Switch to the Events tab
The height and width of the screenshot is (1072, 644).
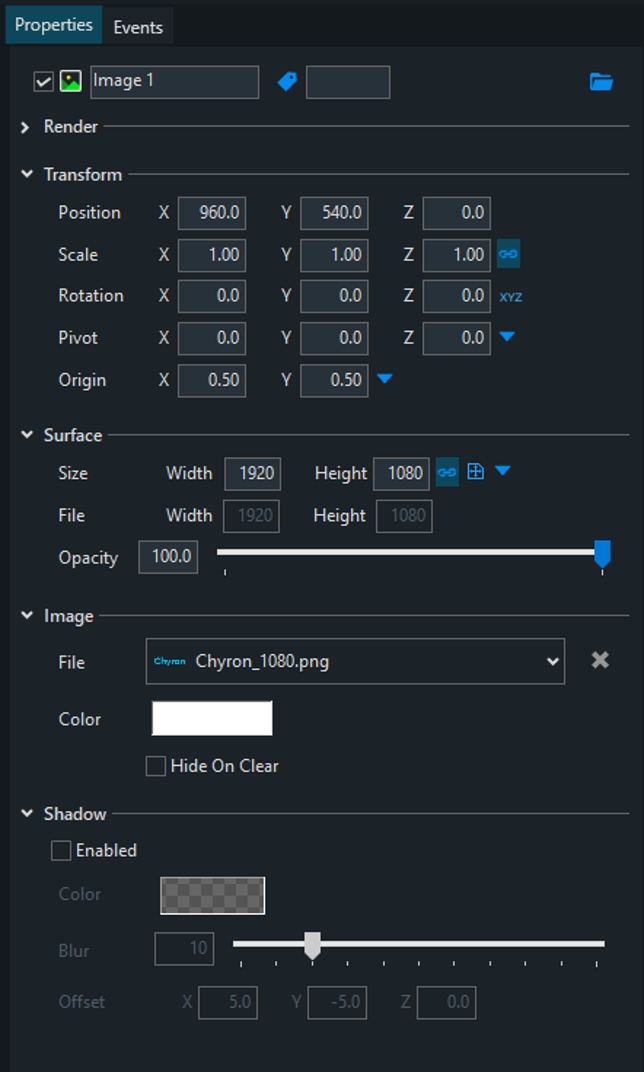coord(138,27)
